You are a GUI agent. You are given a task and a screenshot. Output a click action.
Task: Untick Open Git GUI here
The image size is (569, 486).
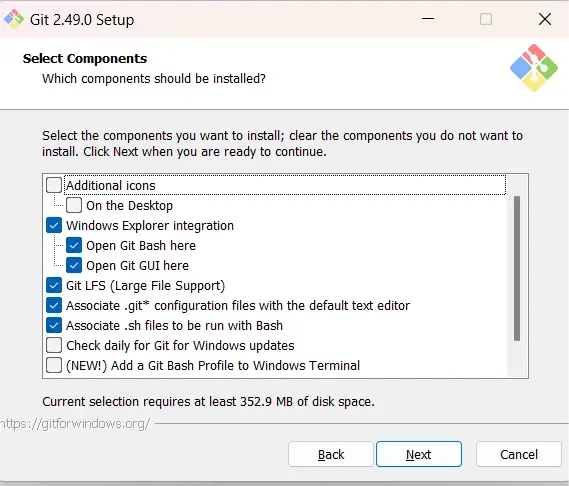coord(74,265)
